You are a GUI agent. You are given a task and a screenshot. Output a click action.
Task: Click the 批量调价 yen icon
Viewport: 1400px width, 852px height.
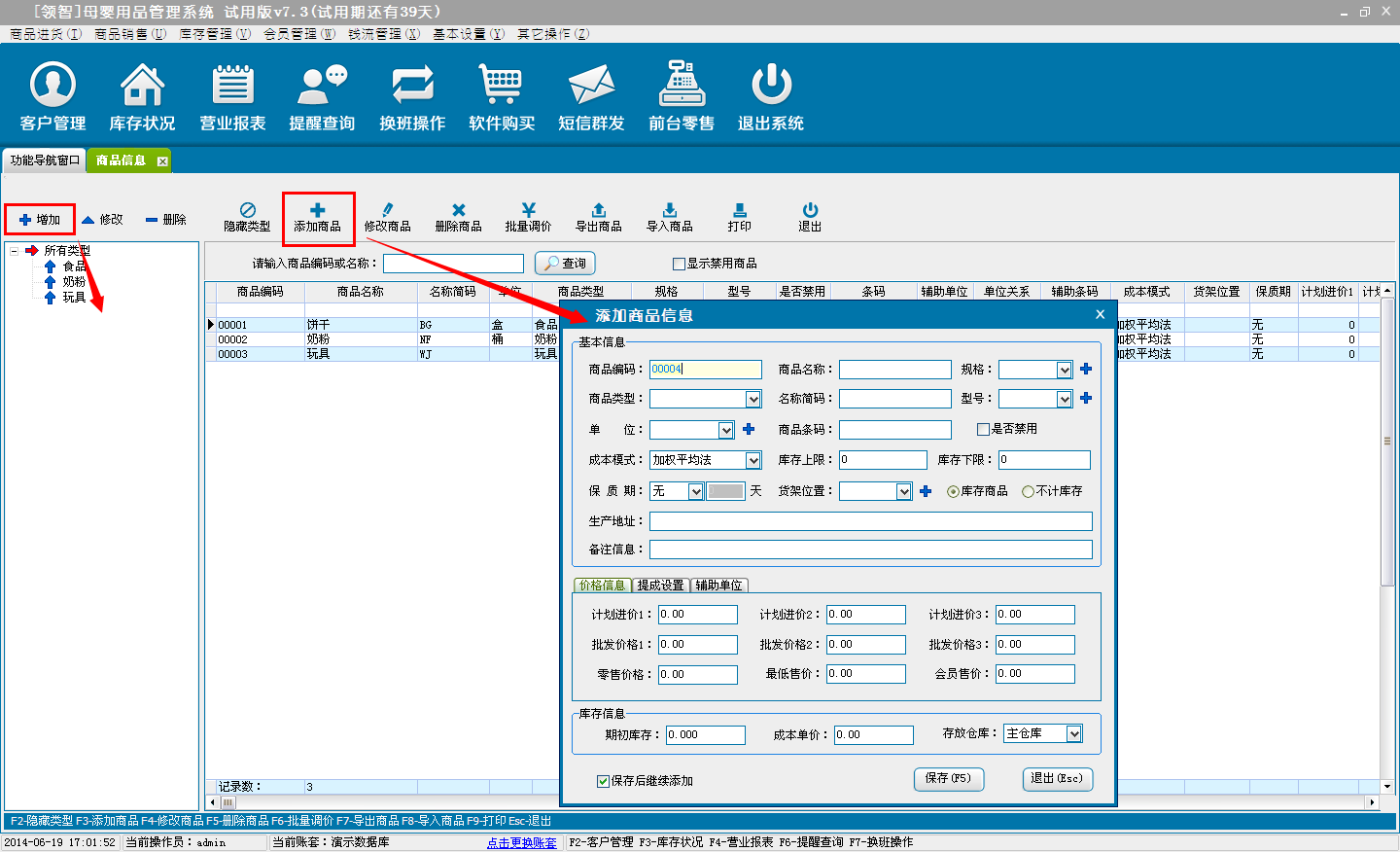coord(528,217)
